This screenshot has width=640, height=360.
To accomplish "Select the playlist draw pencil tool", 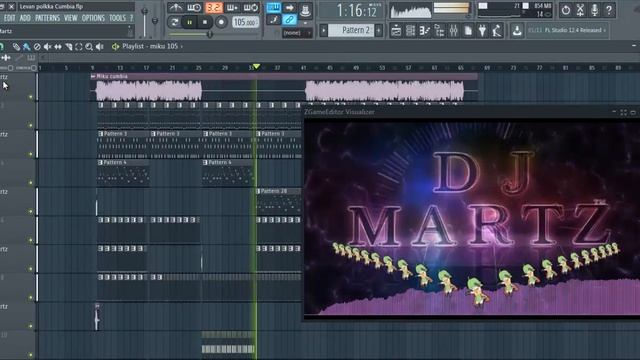I will coord(16,47).
